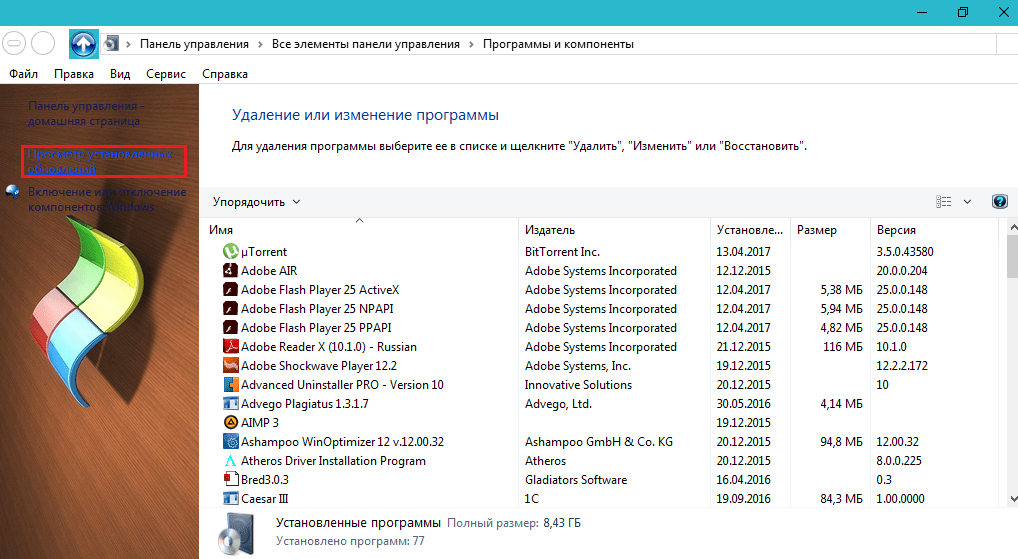Click Atheros Driver Installation icon
The height and width of the screenshot is (559, 1018).
pyautogui.click(x=230, y=460)
